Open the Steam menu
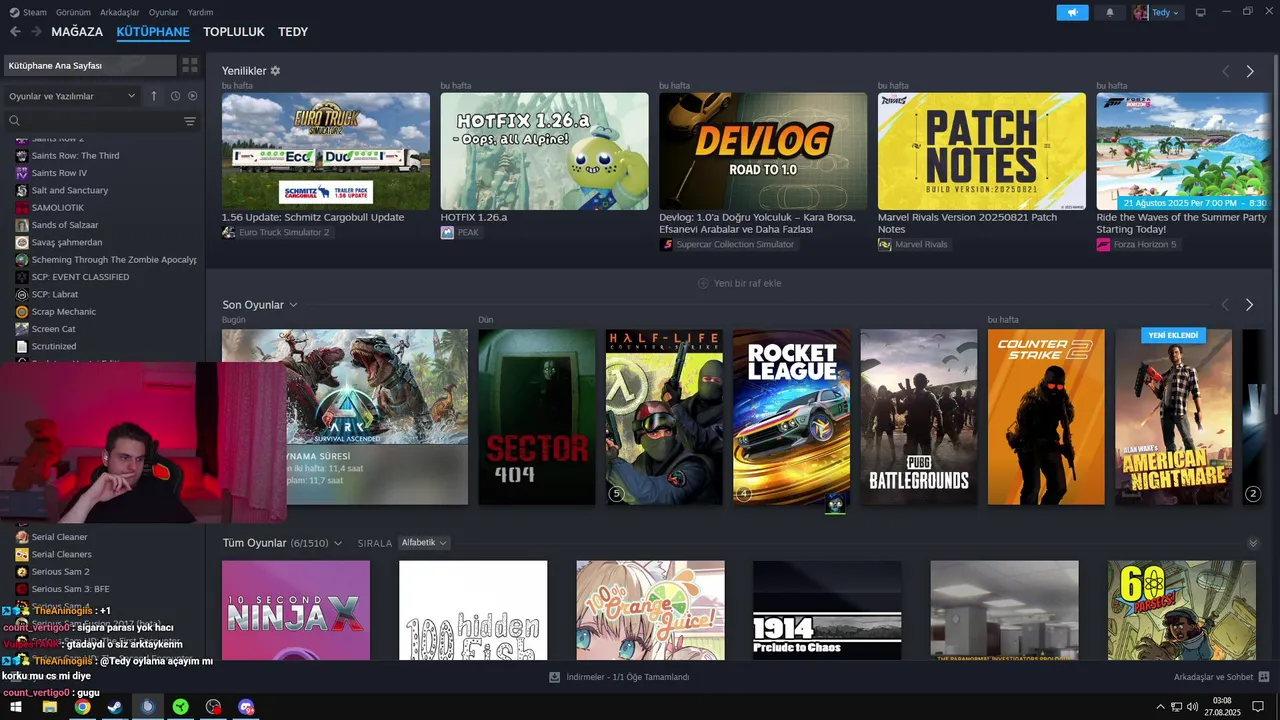Image resolution: width=1280 pixels, height=720 pixels. point(29,12)
